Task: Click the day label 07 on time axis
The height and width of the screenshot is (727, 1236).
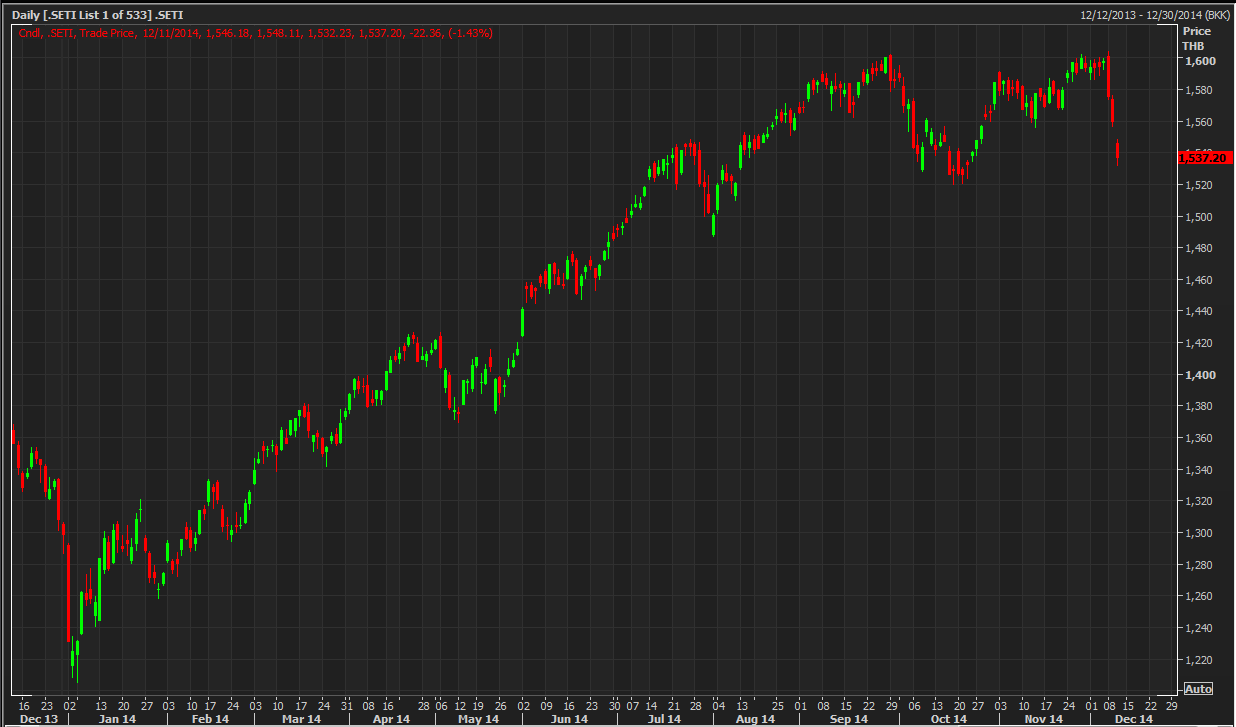Action: (x=632, y=704)
